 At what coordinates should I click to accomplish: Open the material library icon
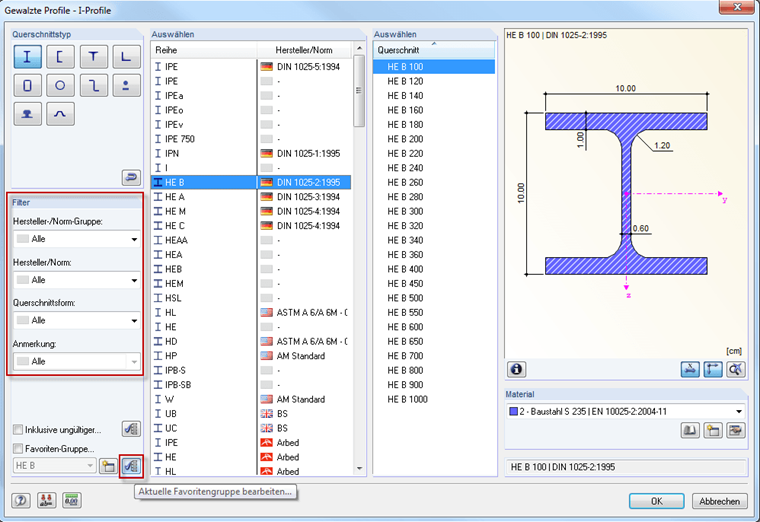tap(690, 430)
